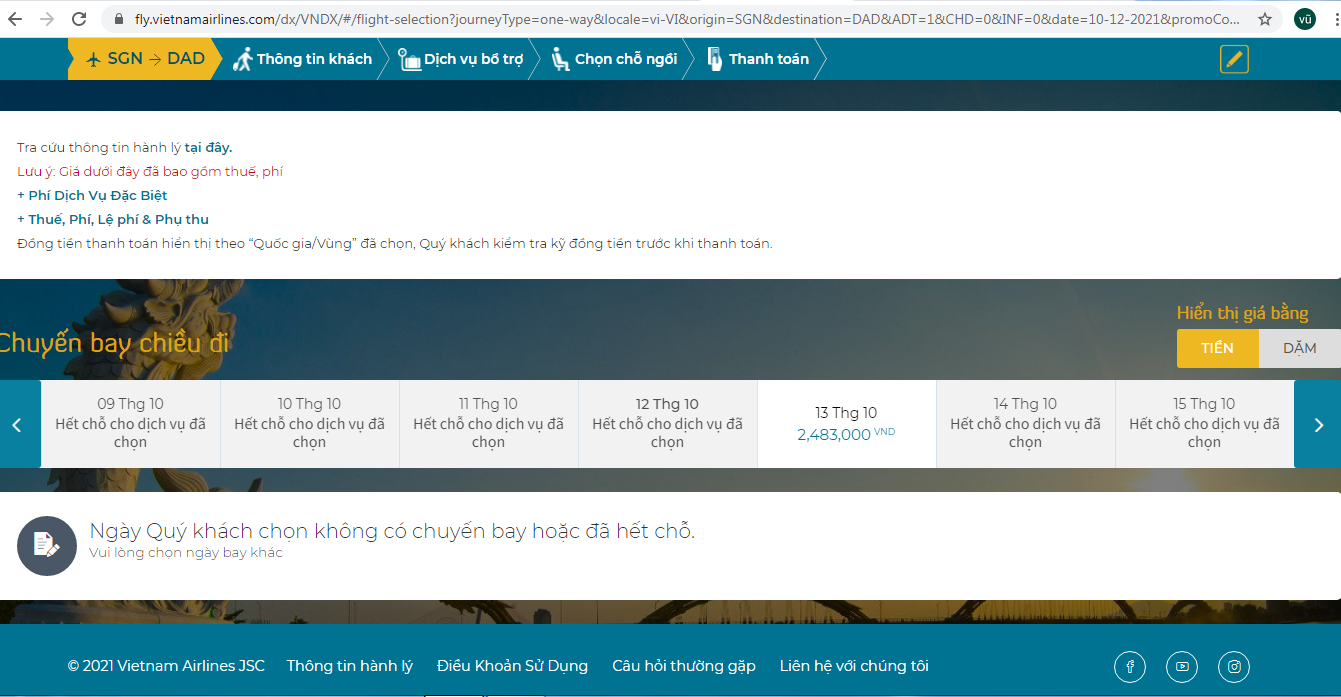Show earlier dates with left arrow
Screen dimensions: 1341x697
(17, 424)
